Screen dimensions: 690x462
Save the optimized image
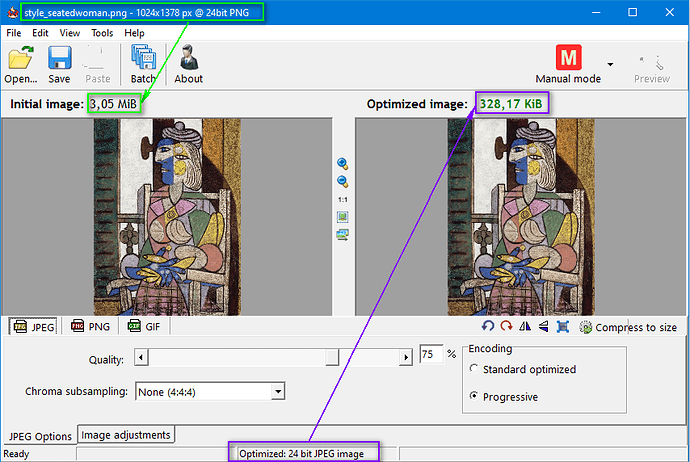coord(59,64)
